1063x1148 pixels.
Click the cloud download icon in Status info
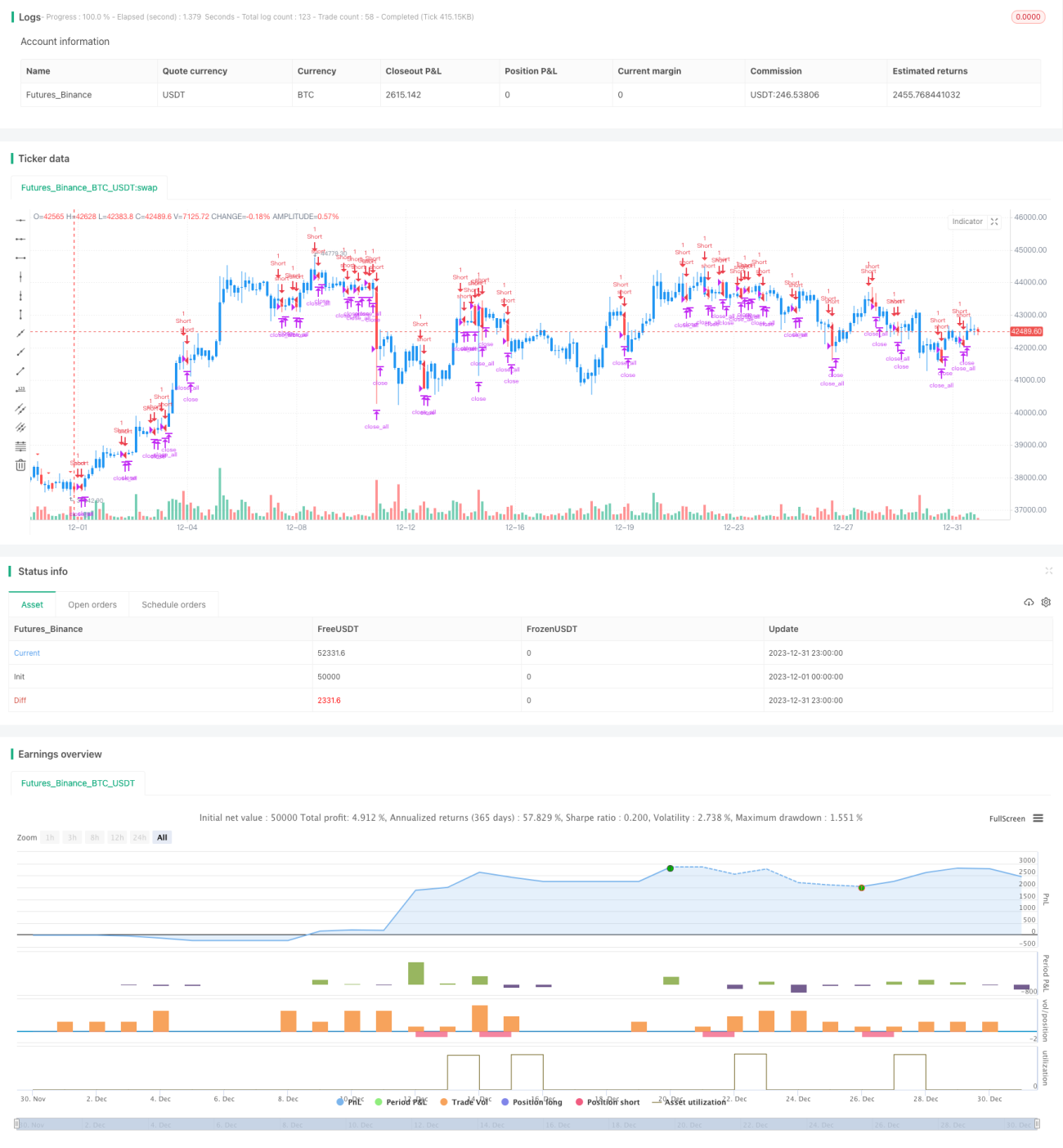(x=1029, y=603)
